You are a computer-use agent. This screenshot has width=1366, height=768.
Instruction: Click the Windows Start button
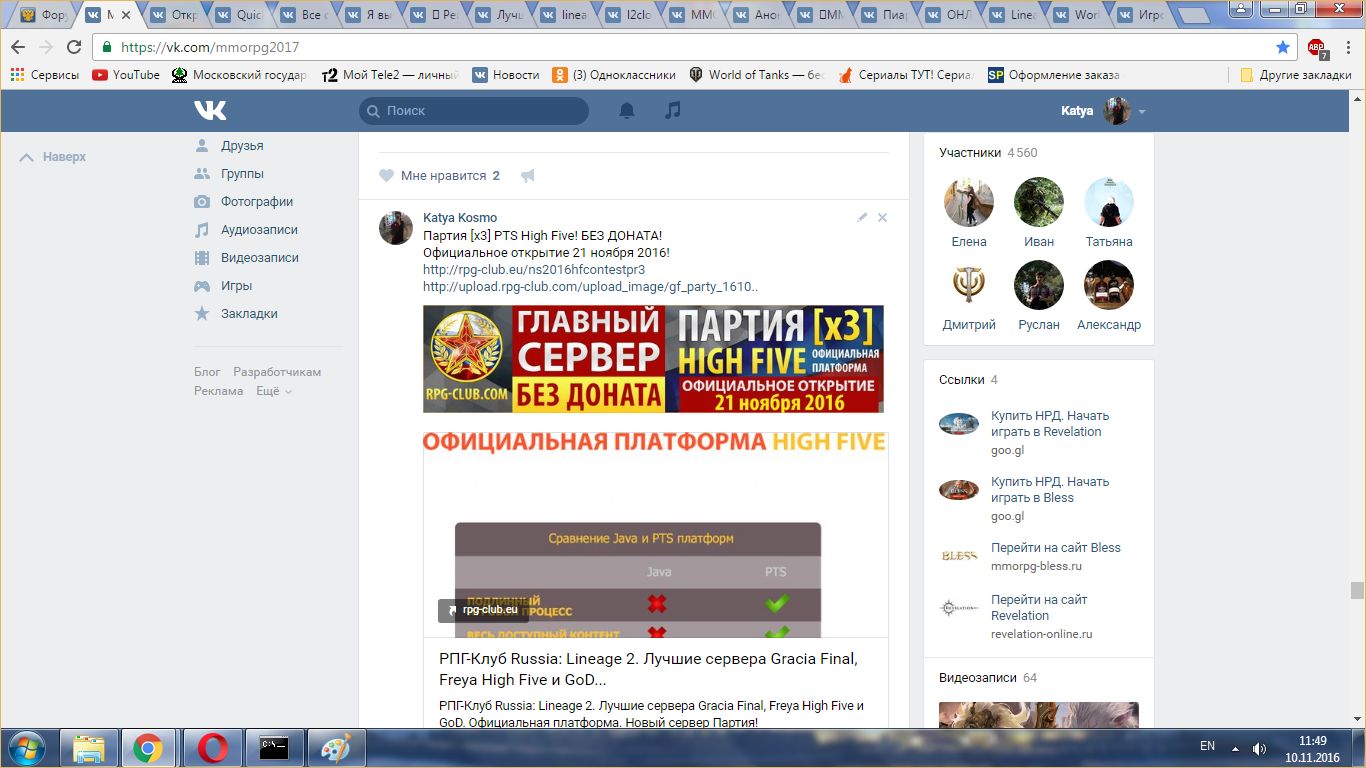click(25, 747)
